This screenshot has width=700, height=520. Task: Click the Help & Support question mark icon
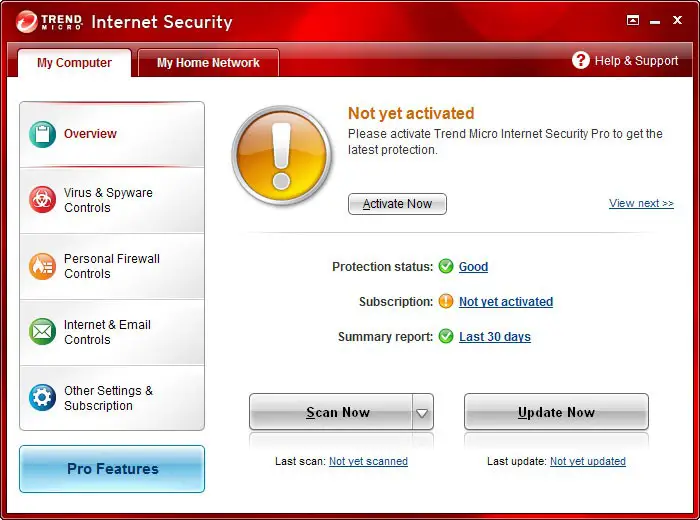[581, 60]
